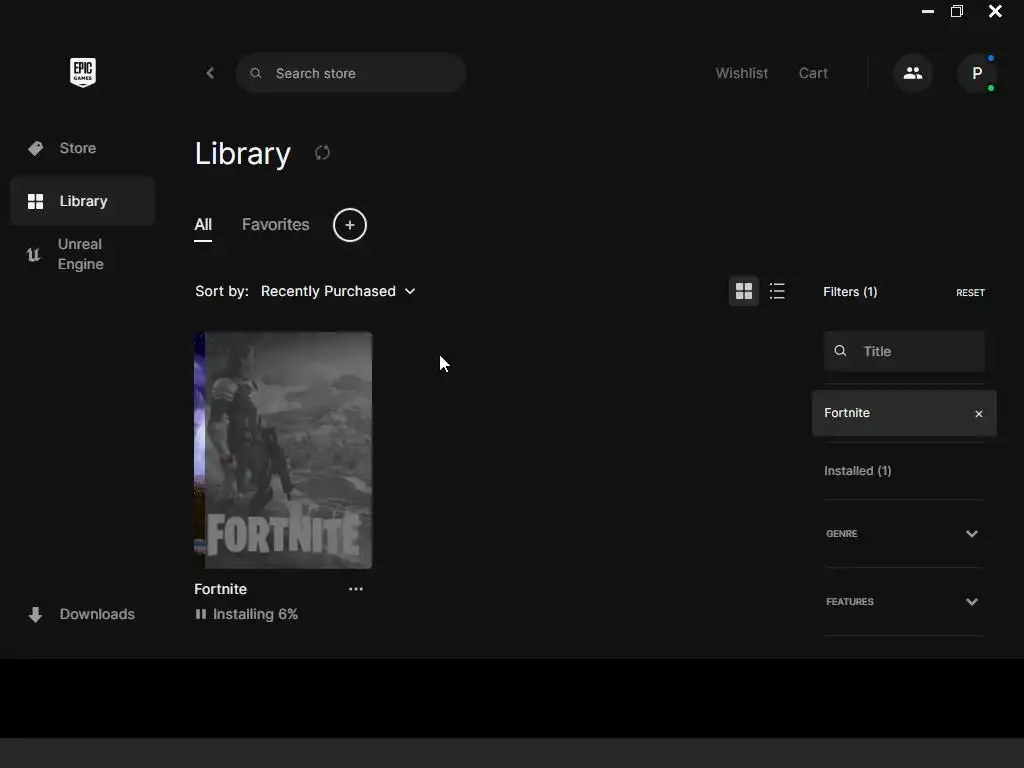Open the P profile avatar menu
The width and height of the screenshot is (1024, 768).
(976, 73)
